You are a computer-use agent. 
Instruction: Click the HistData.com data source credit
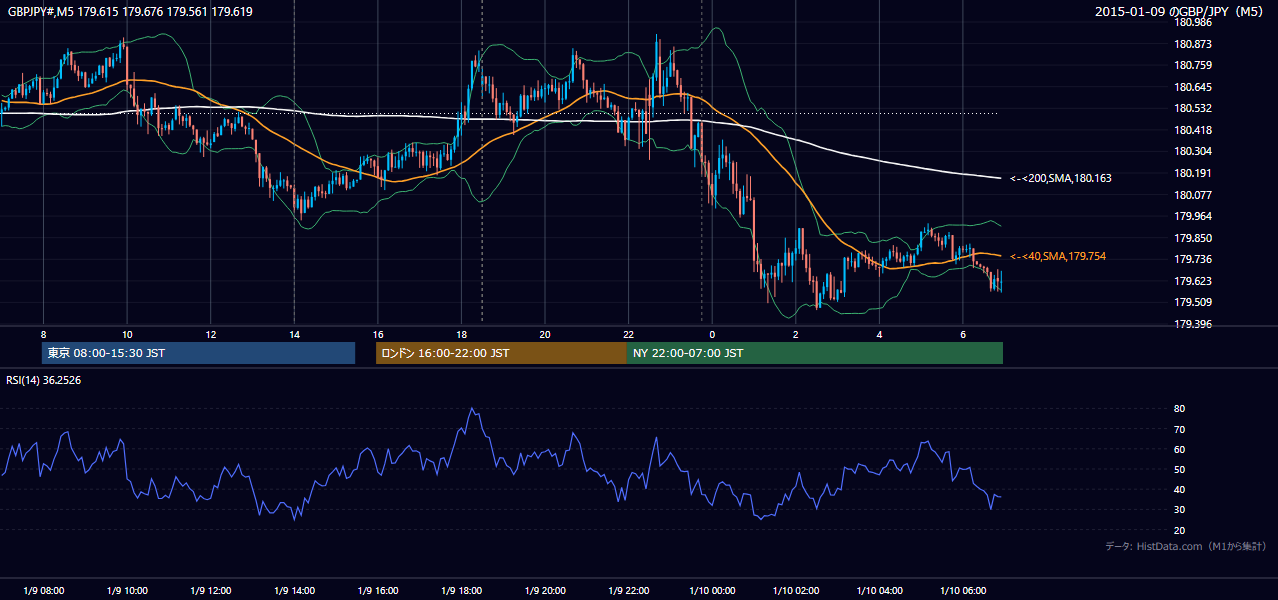click(1185, 546)
